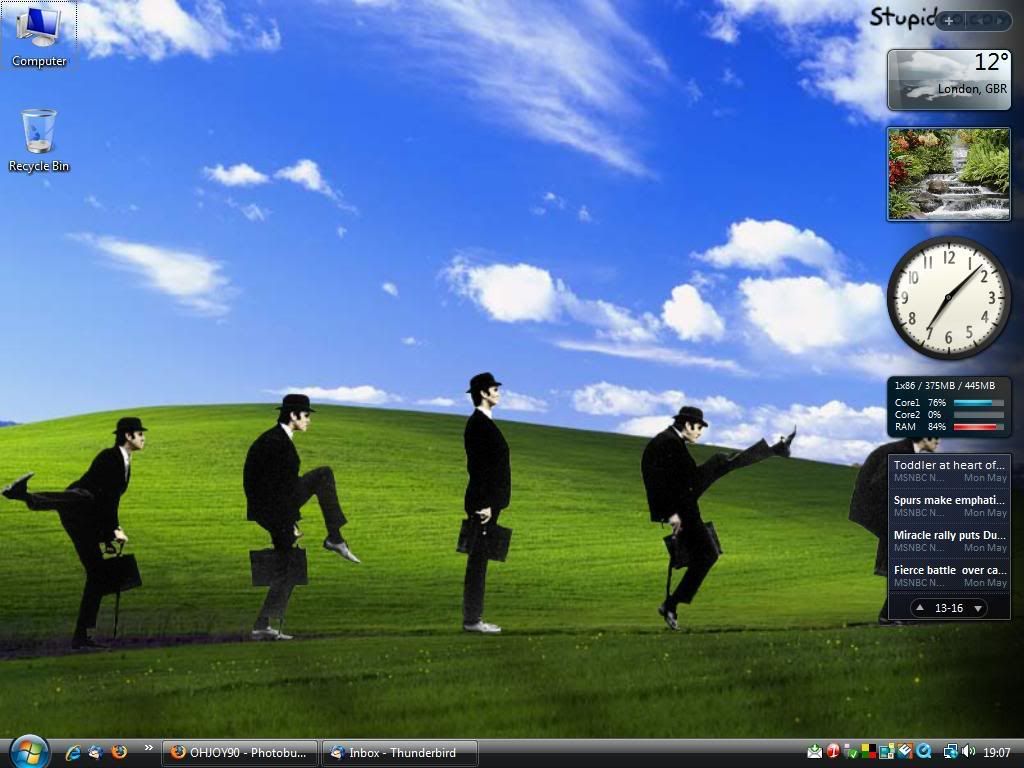1024x768 pixels.
Task: Launch Thunderbird from the Quick Launch bar
Action: point(96,752)
